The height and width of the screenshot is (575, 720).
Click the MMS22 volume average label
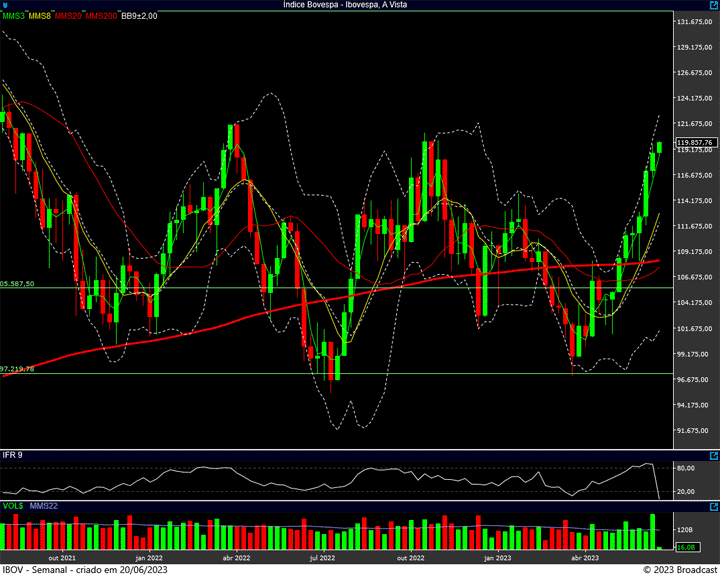click(x=44, y=506)
